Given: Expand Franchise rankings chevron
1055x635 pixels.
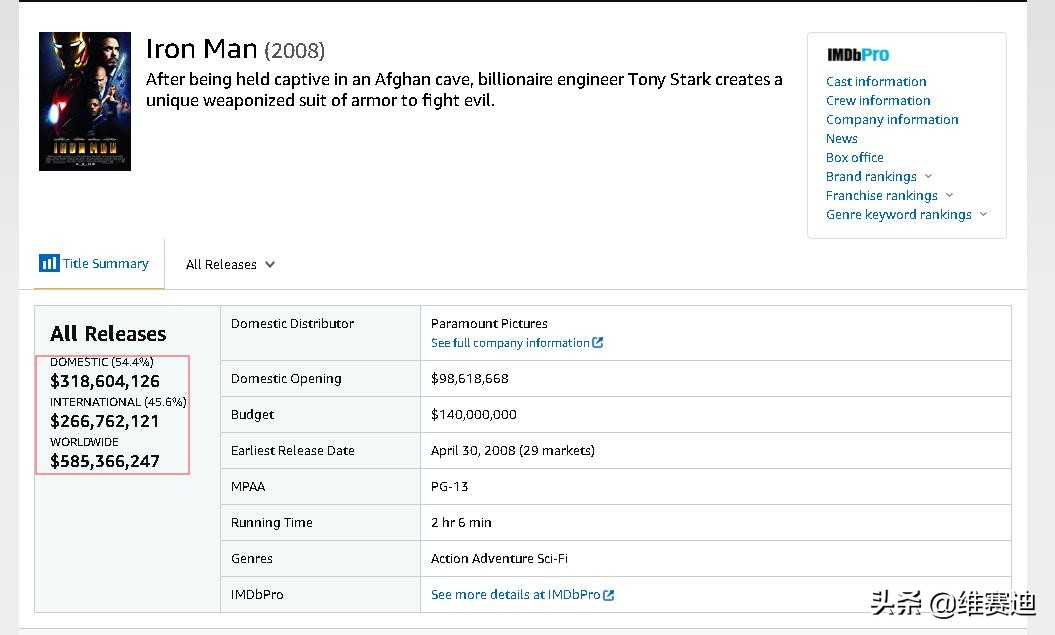Looking at the screenshot, I should point(949,195).
